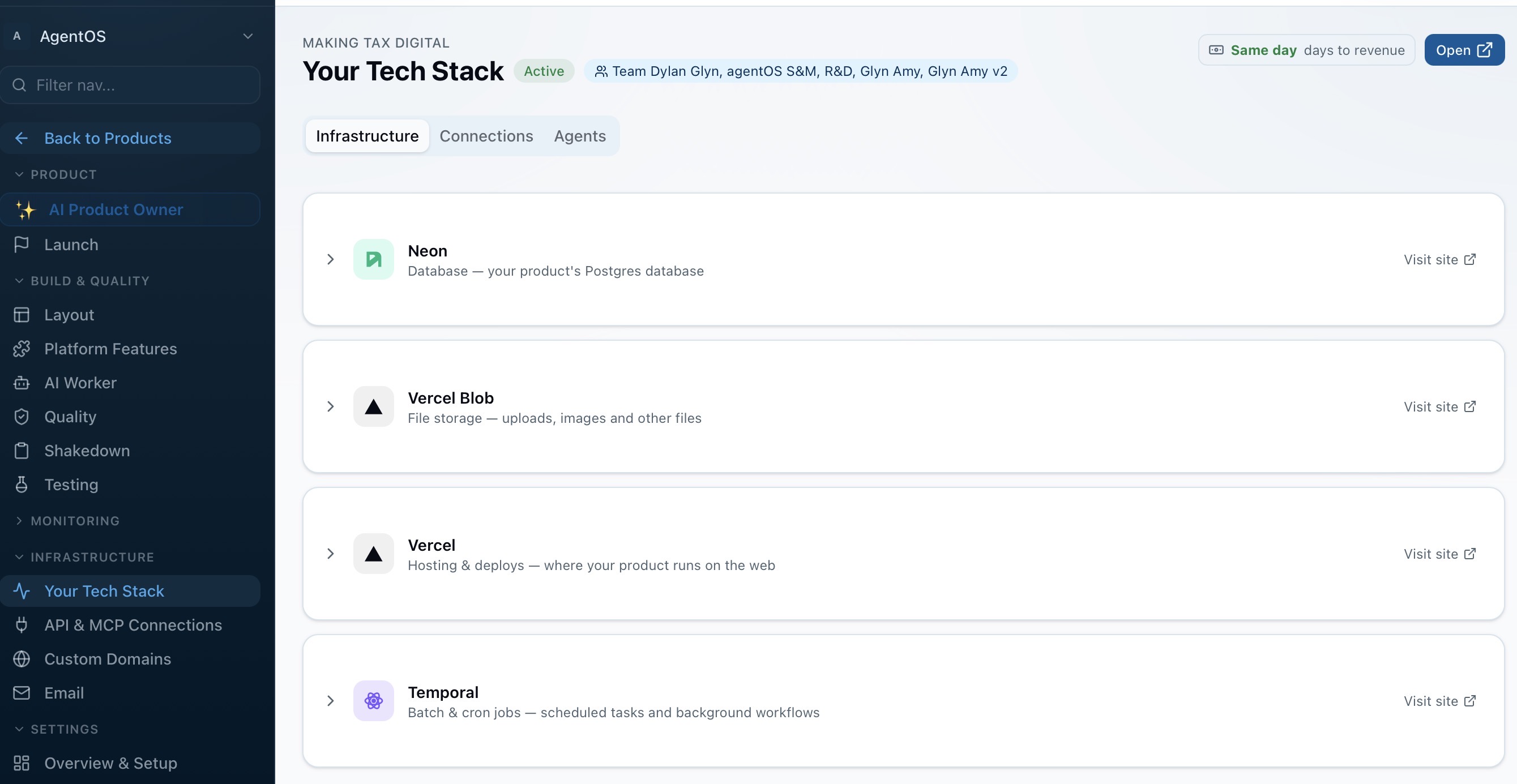Image resolution: width=1517 pixels, height=784 pixels.
Task: Click the Vercel hosting triangle logo icon
Action: pyautogui.click(x=373, y=553)
